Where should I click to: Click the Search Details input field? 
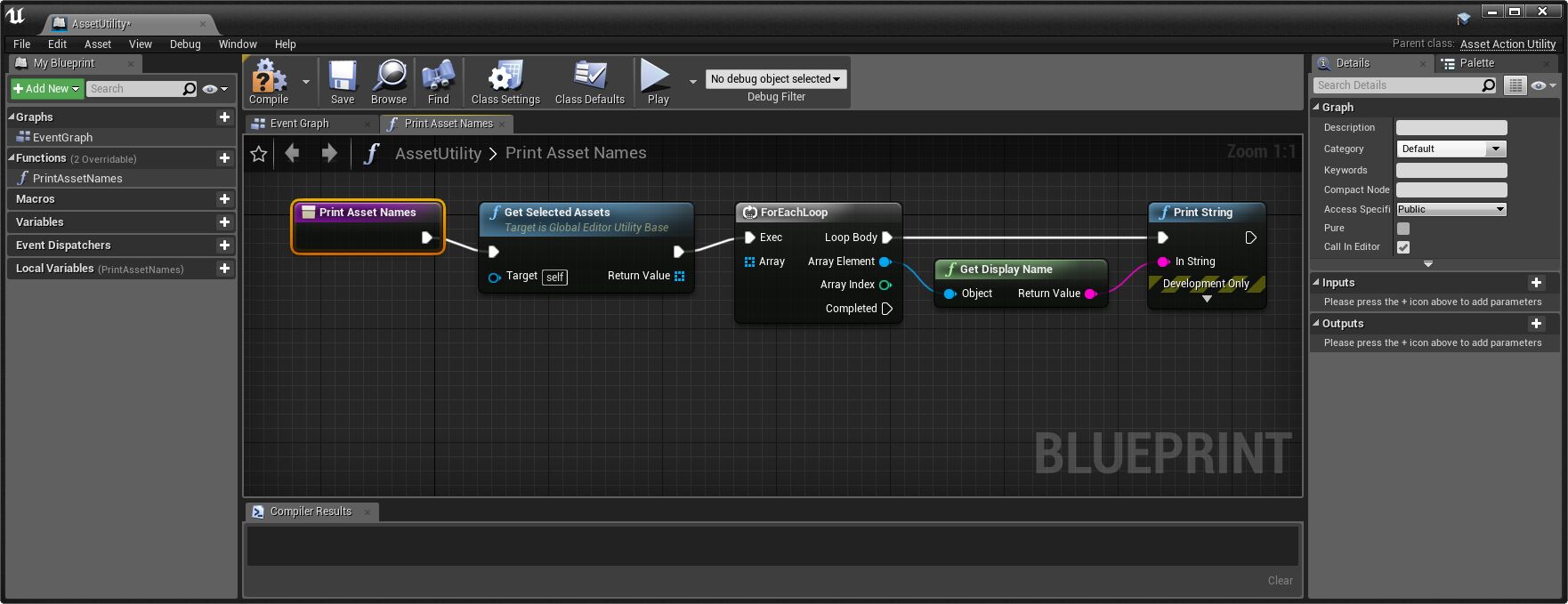pos(1397,85)
